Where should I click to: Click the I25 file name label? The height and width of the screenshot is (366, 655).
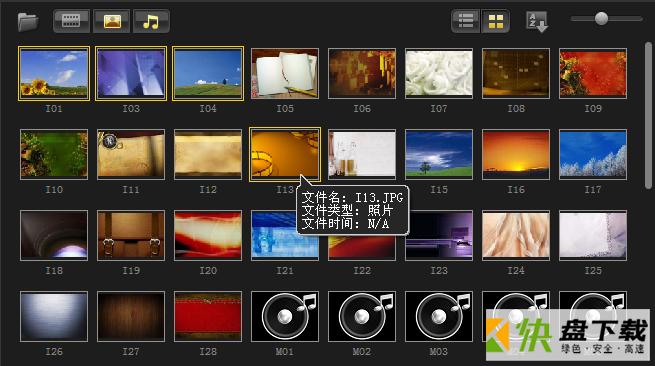point(593,271)
